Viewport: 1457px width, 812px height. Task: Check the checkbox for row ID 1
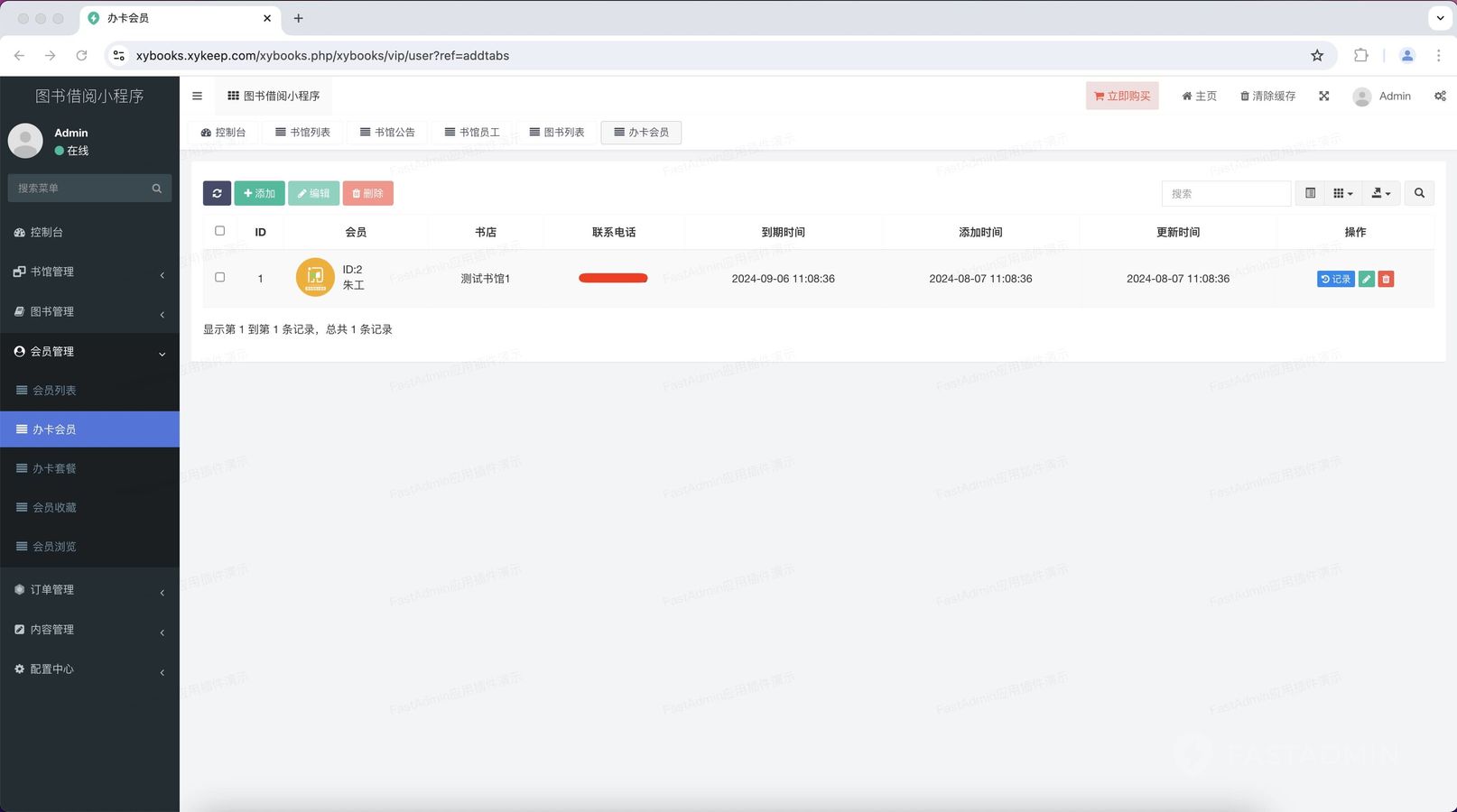click(219, 278)
